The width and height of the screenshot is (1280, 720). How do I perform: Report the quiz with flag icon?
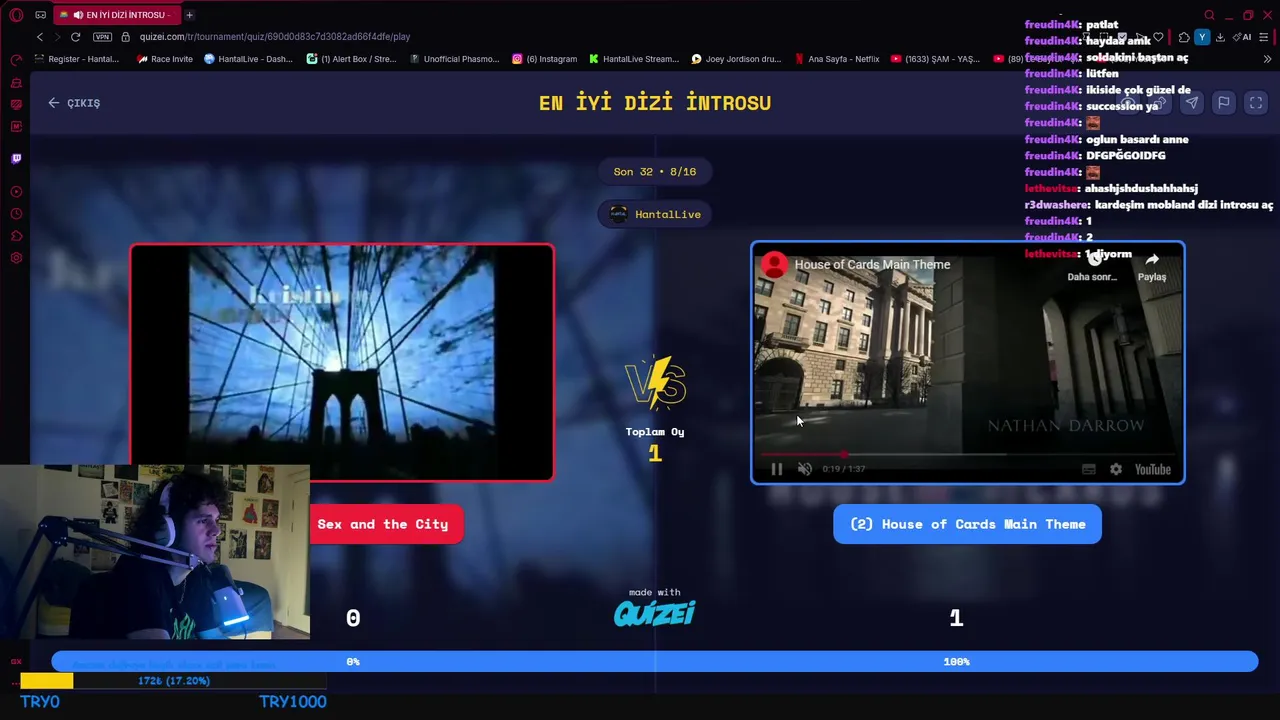pos(1223,102)
